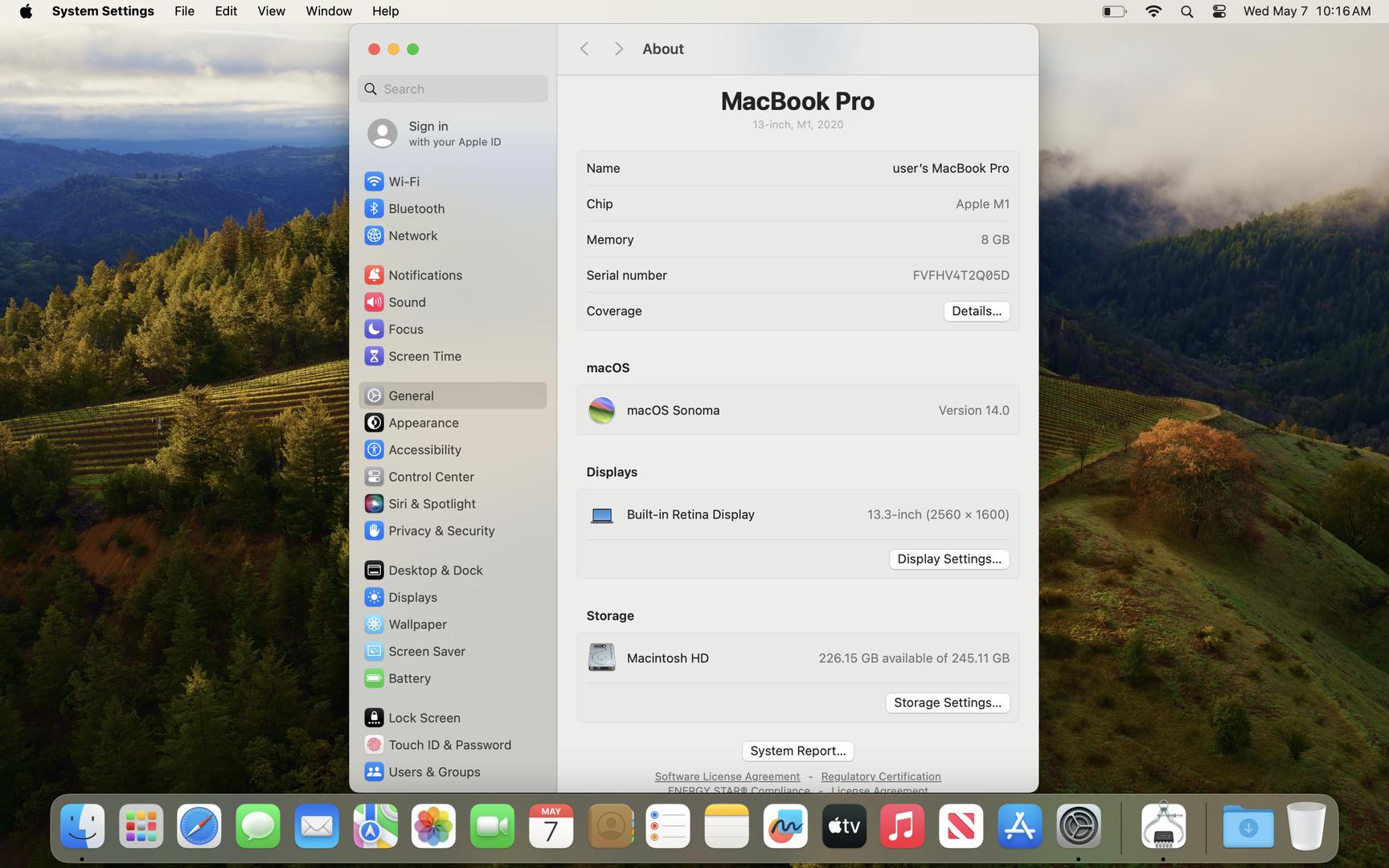Click the Storage Settings button

click(x=947, y=702)
